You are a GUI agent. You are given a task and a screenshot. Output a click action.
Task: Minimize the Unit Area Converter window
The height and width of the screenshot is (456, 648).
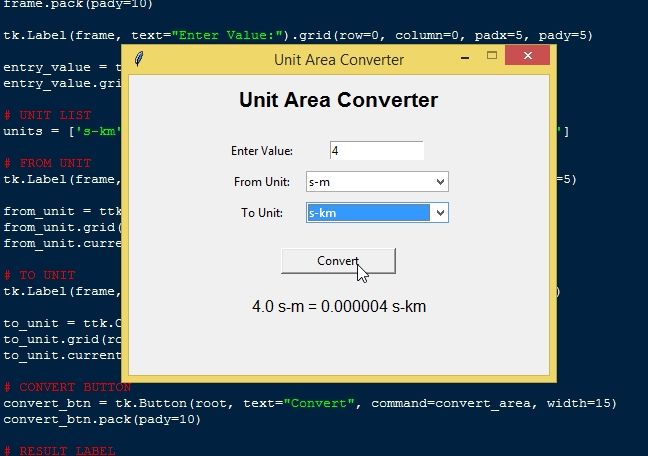(x=464, y=58)
